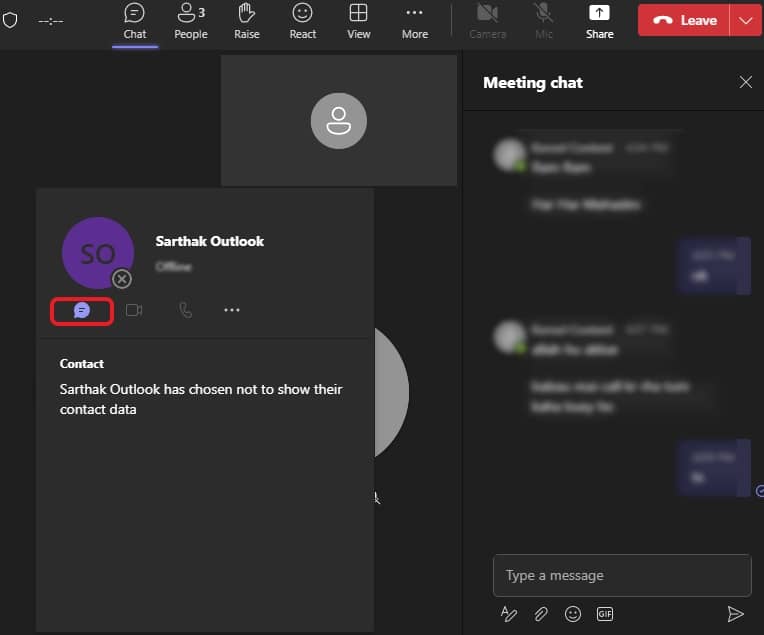Start chat with Sarthak Outlook
764x635 pixels.
click(x=82, y=310)
